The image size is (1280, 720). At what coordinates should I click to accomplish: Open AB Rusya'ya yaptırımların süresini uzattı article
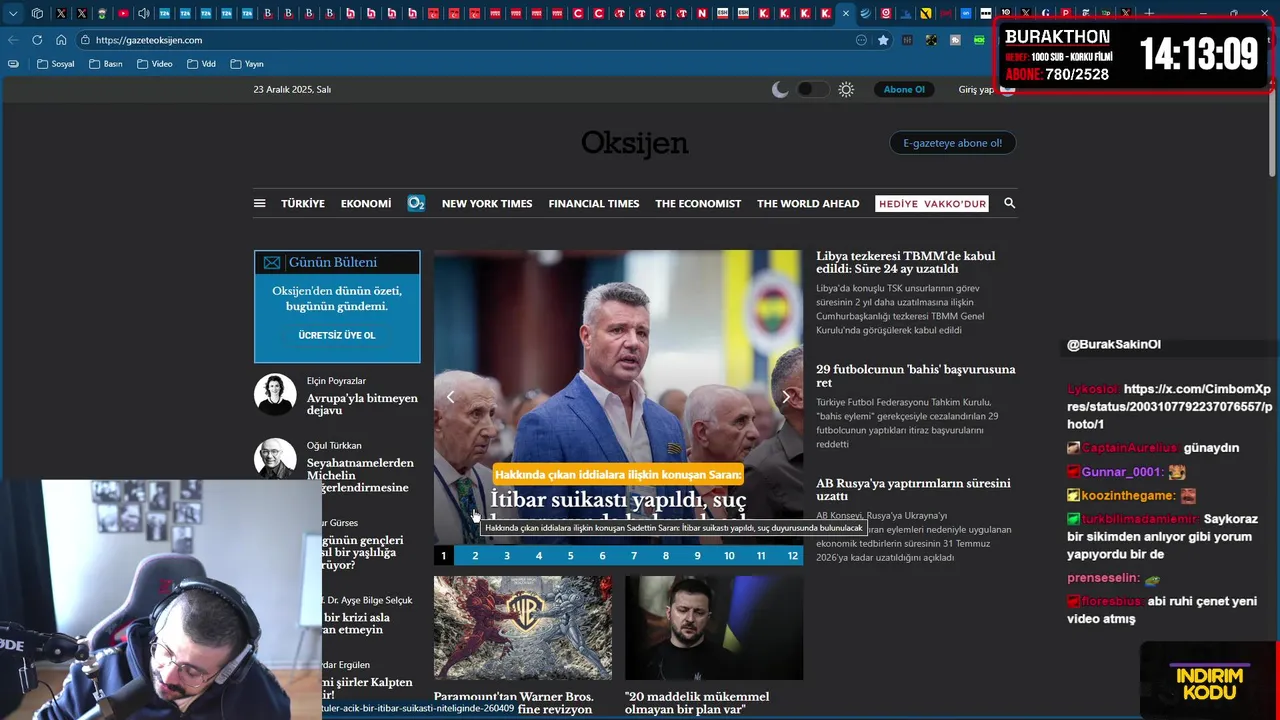(x=913, y=489)
